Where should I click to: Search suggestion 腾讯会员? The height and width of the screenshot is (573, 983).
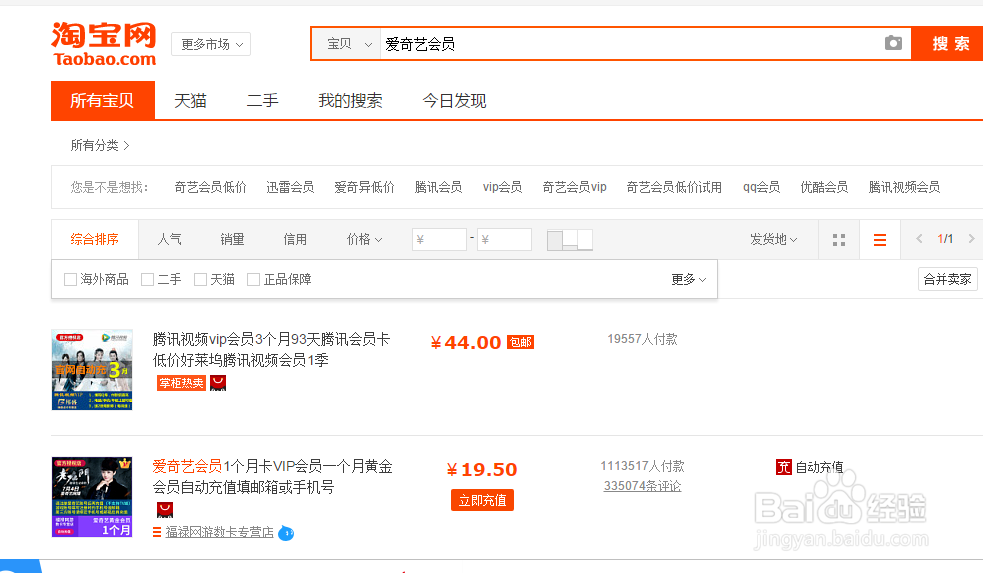[x=438, y=187]
